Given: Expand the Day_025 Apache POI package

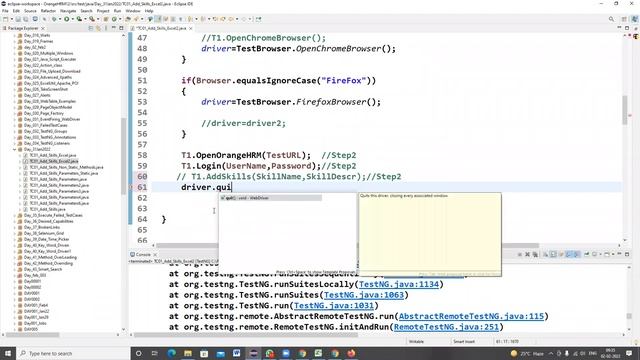Looking at the screenshot, I should [15, 83].
